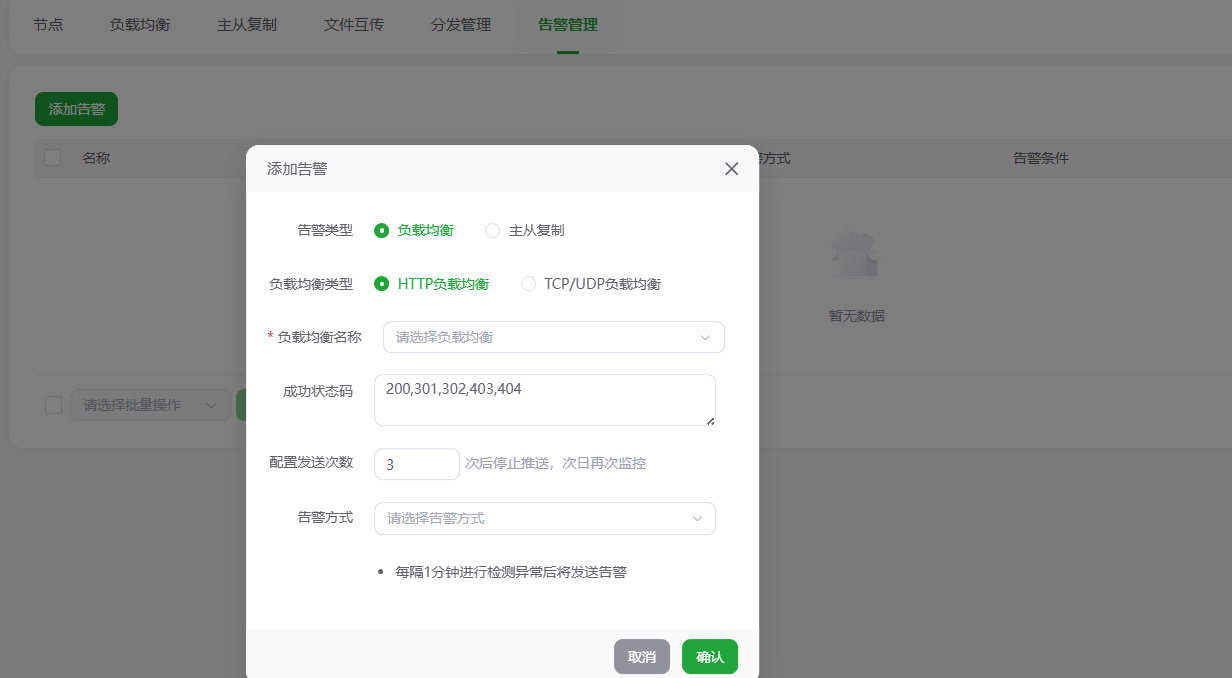Switch to the 节点 tab
Viewport: 1232px width, 678px height.
point(48,24)
